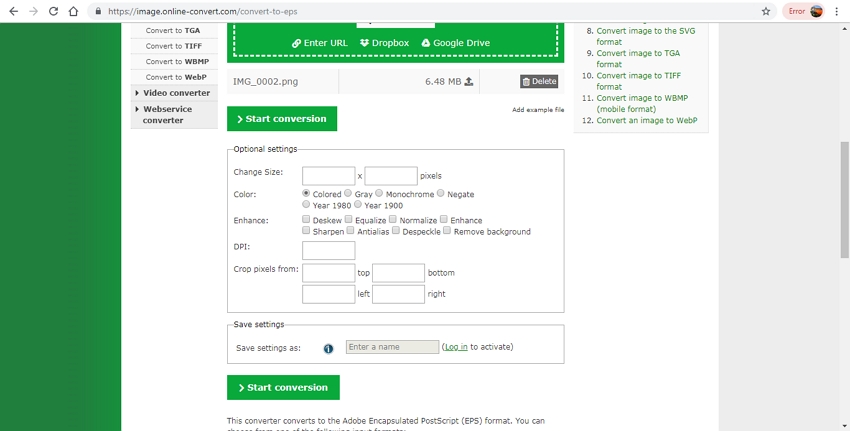Choose the Monochrome color option
The width and height of the screenshot is (850, 431).
380,194
